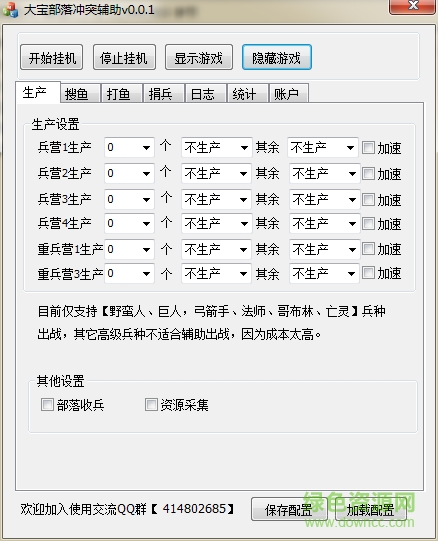Switch to the 生产 tab
This screenshot has height=541, width=438.
38,92
